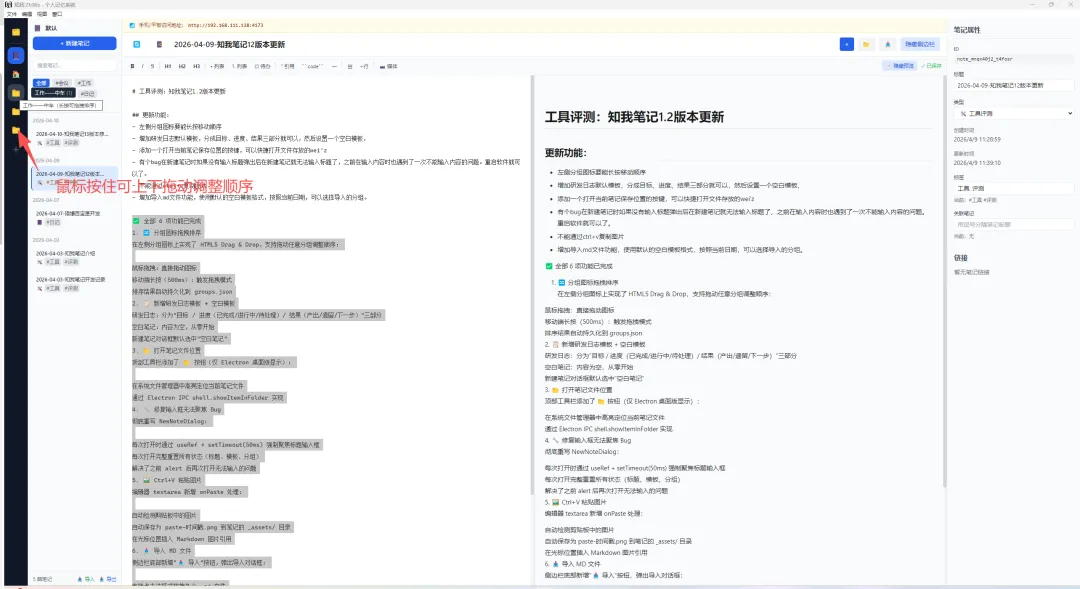
Task: Focus the note search box
Action: tap(74, 65)
